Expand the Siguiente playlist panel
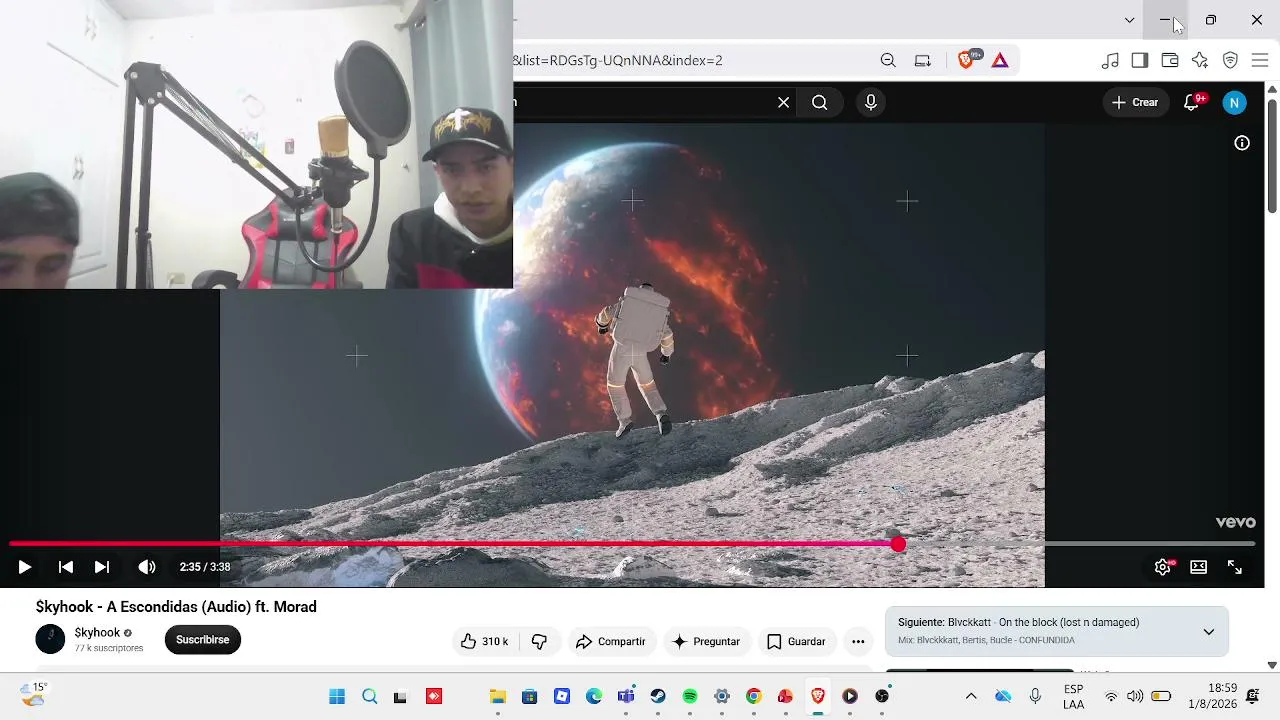 coord(1208,631)
